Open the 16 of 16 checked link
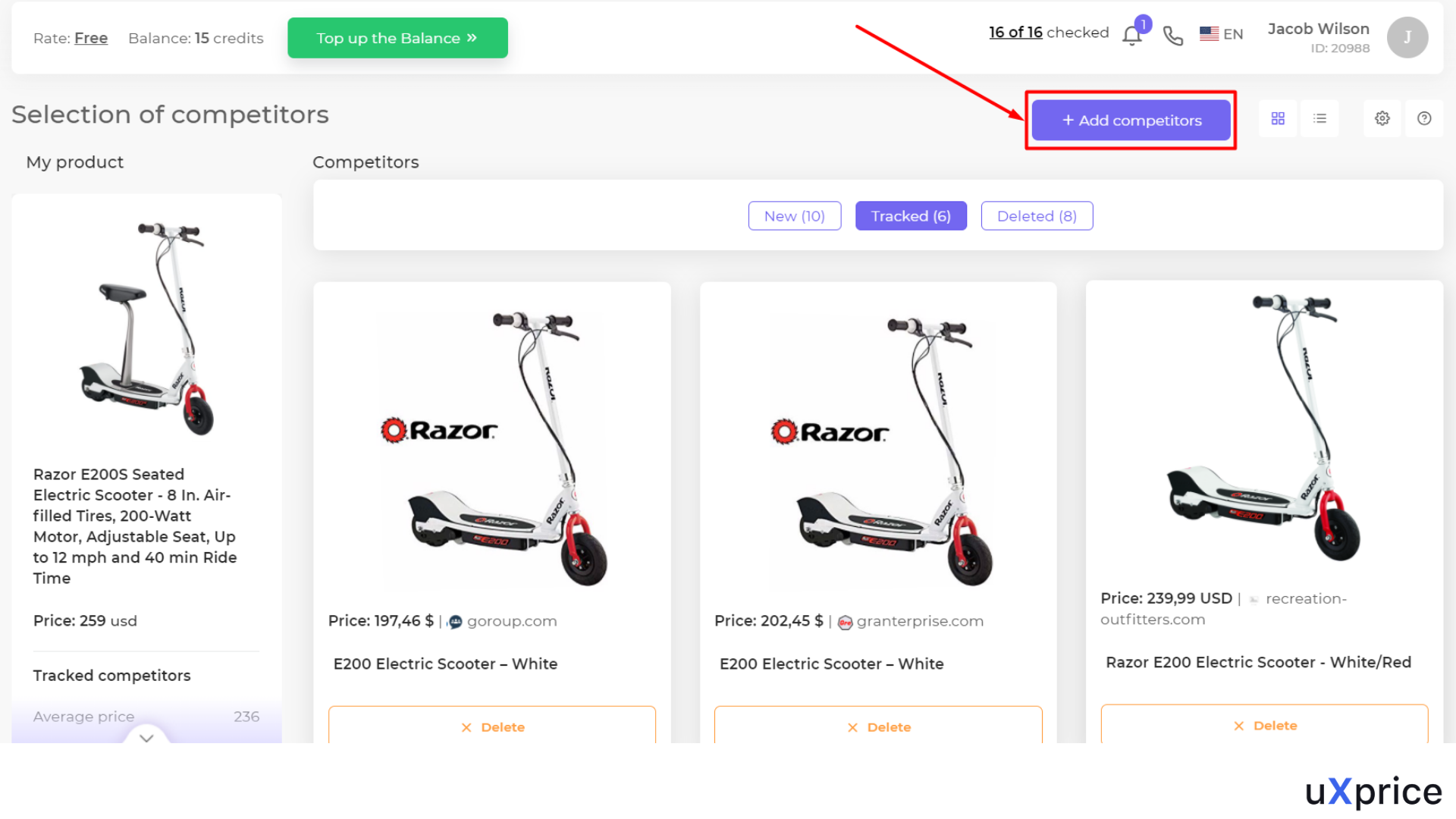The image size is (1456, 819). 1015,32
